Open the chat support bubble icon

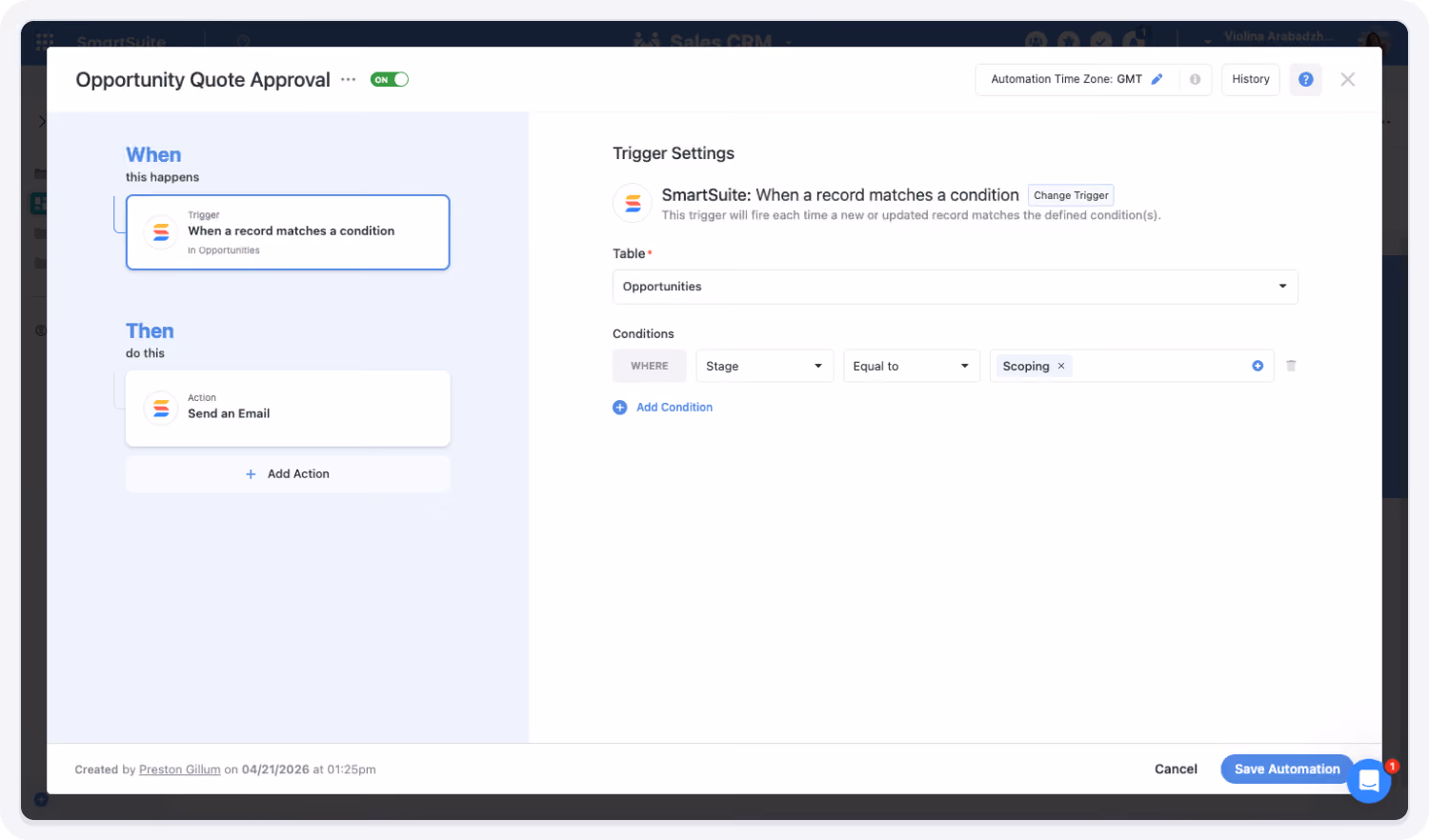[1369, 781]
